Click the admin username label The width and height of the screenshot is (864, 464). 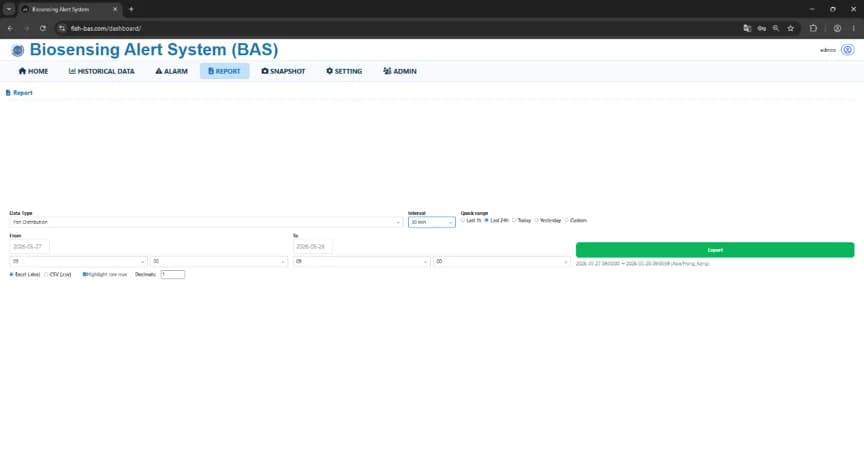point(828,50)
